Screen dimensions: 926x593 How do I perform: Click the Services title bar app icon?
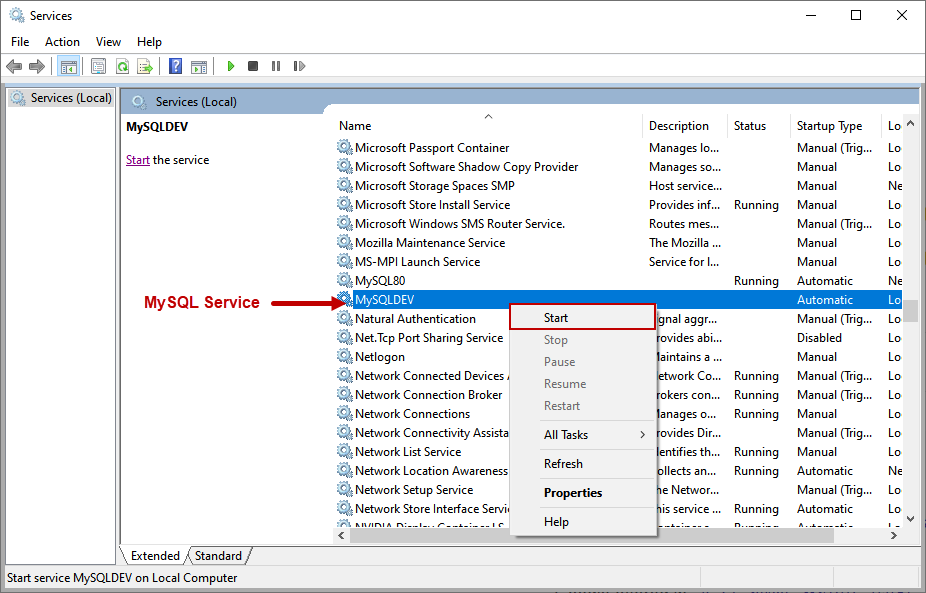(17, 15)
